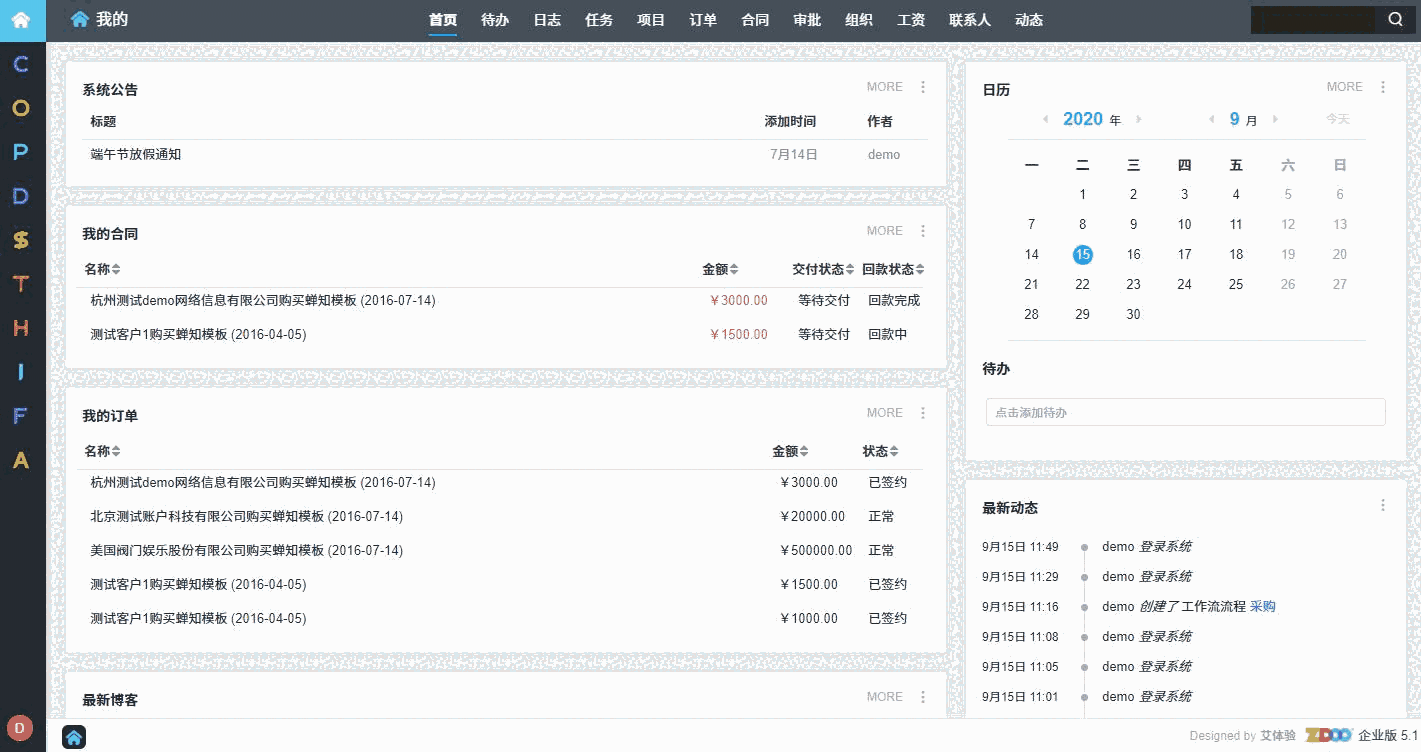
Task: Open the 系统公告 options menu (vertical dots)
Action: 922,86
